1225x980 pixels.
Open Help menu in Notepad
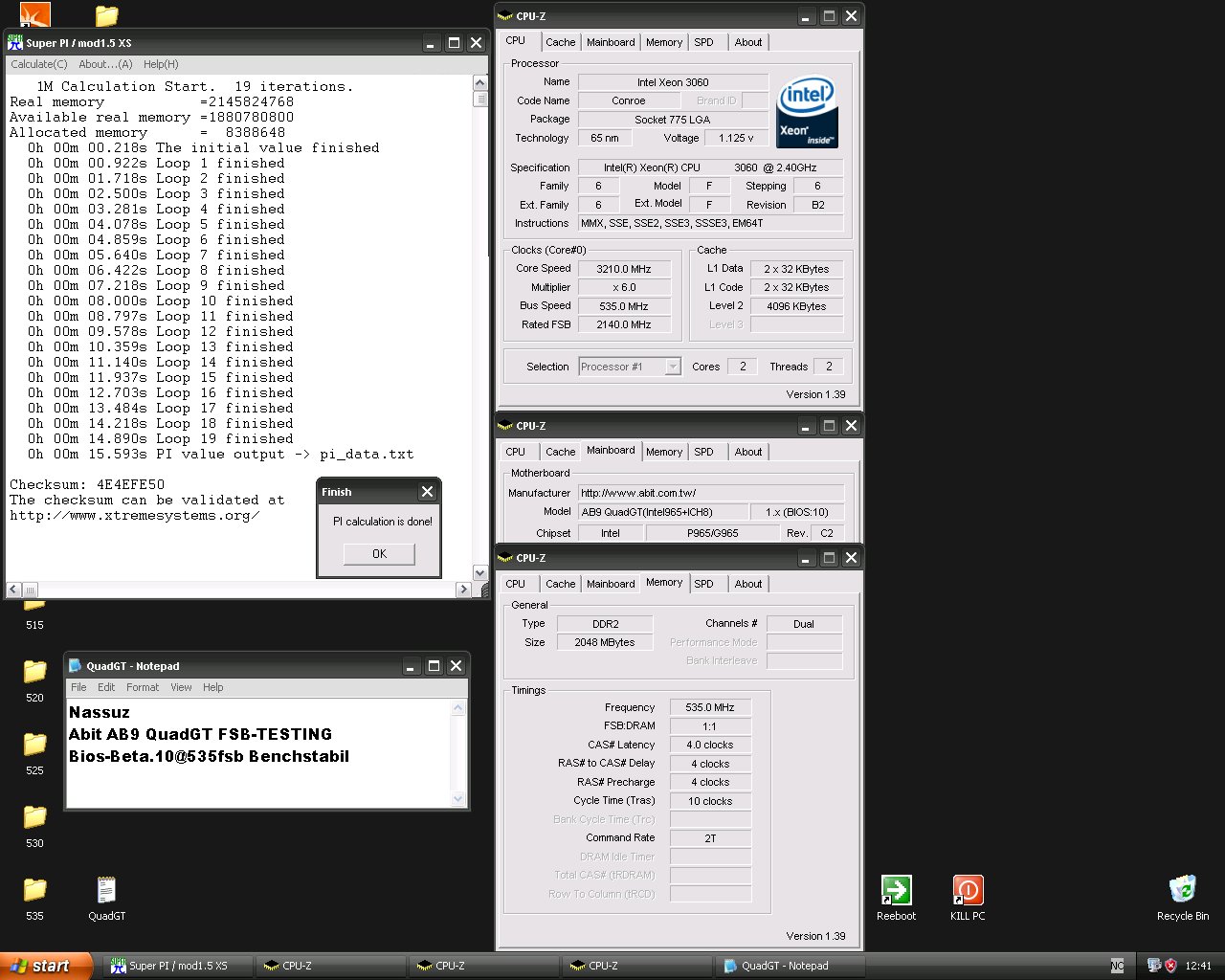213,687
